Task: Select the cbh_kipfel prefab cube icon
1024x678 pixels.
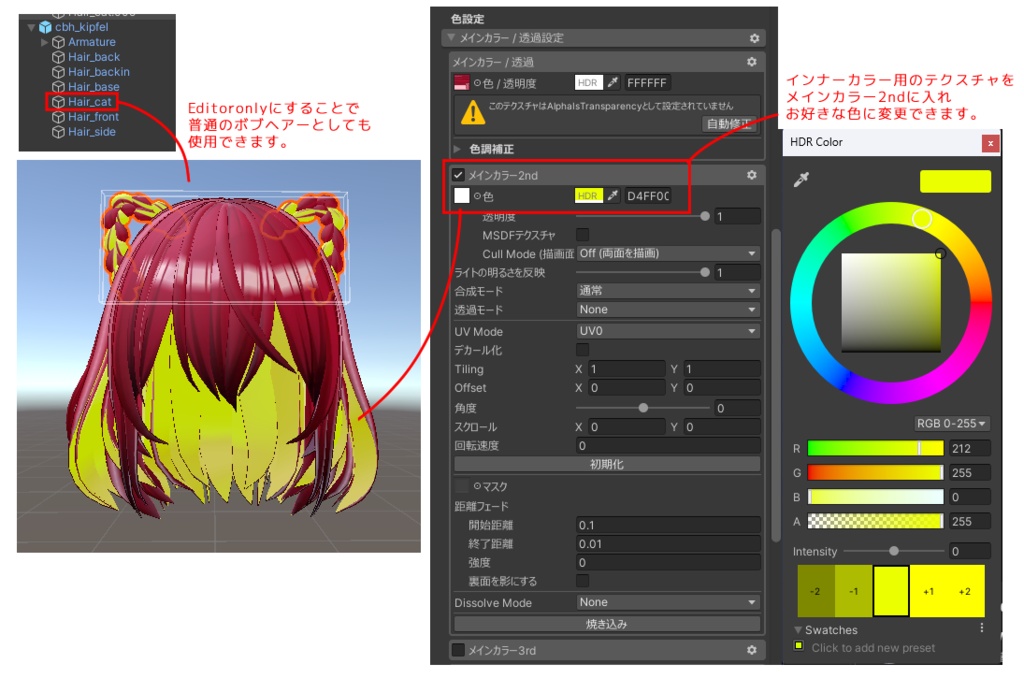Action: (45, 27)
